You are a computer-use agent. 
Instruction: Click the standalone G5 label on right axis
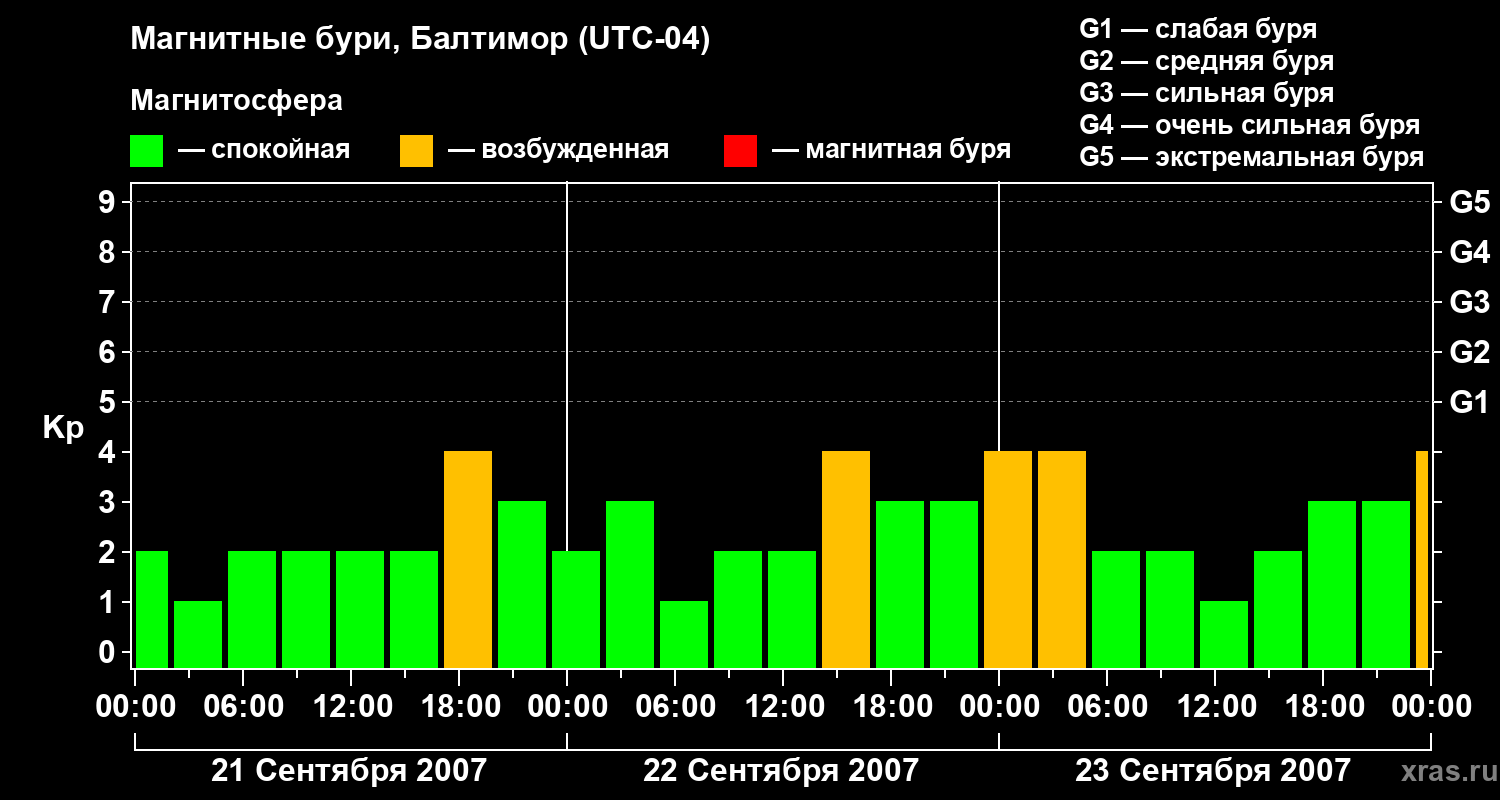[x=1469, y=202]
